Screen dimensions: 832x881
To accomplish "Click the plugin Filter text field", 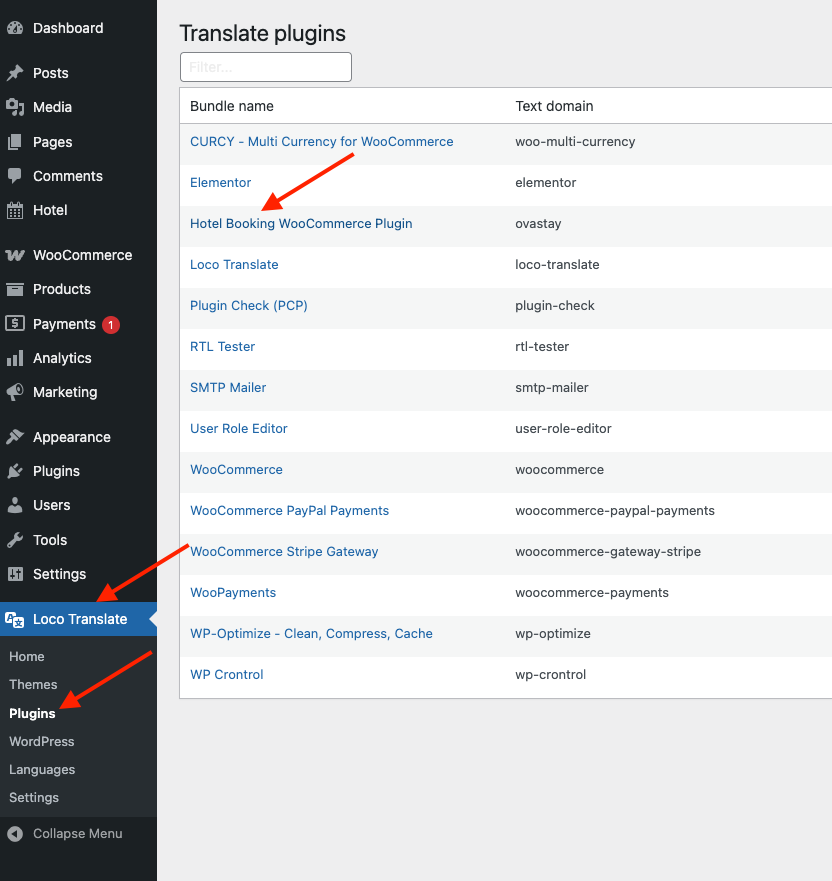I will pyautogui.click(x=266, y=67).
